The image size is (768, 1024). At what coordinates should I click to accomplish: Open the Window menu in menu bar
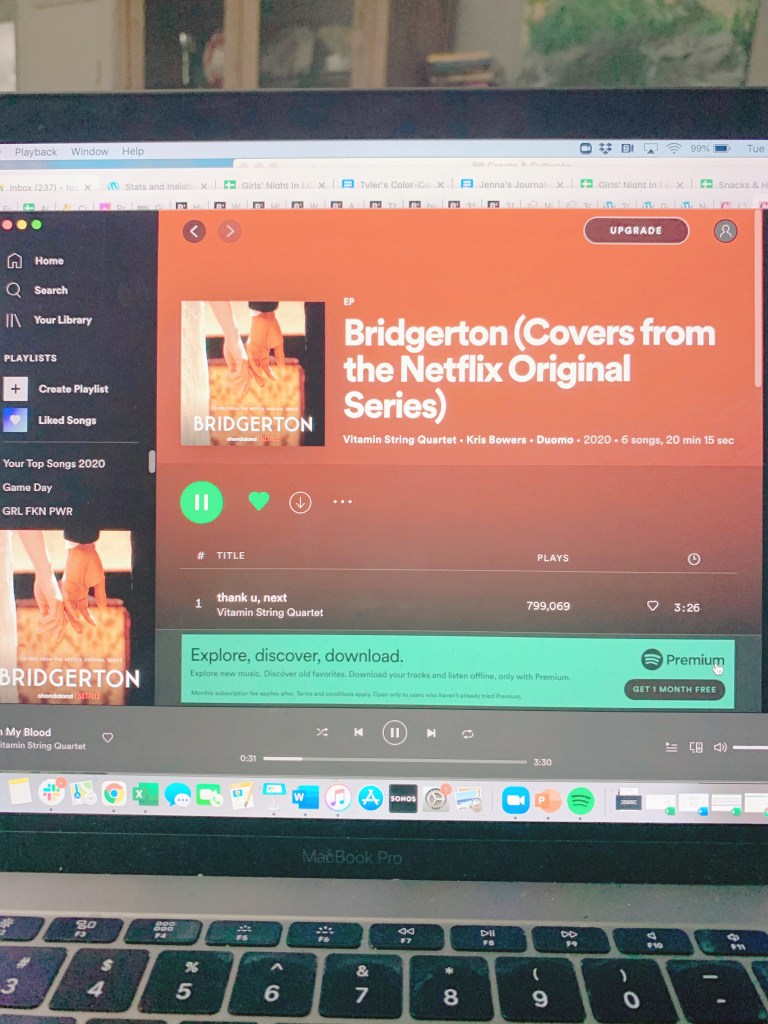pos(89,152)
